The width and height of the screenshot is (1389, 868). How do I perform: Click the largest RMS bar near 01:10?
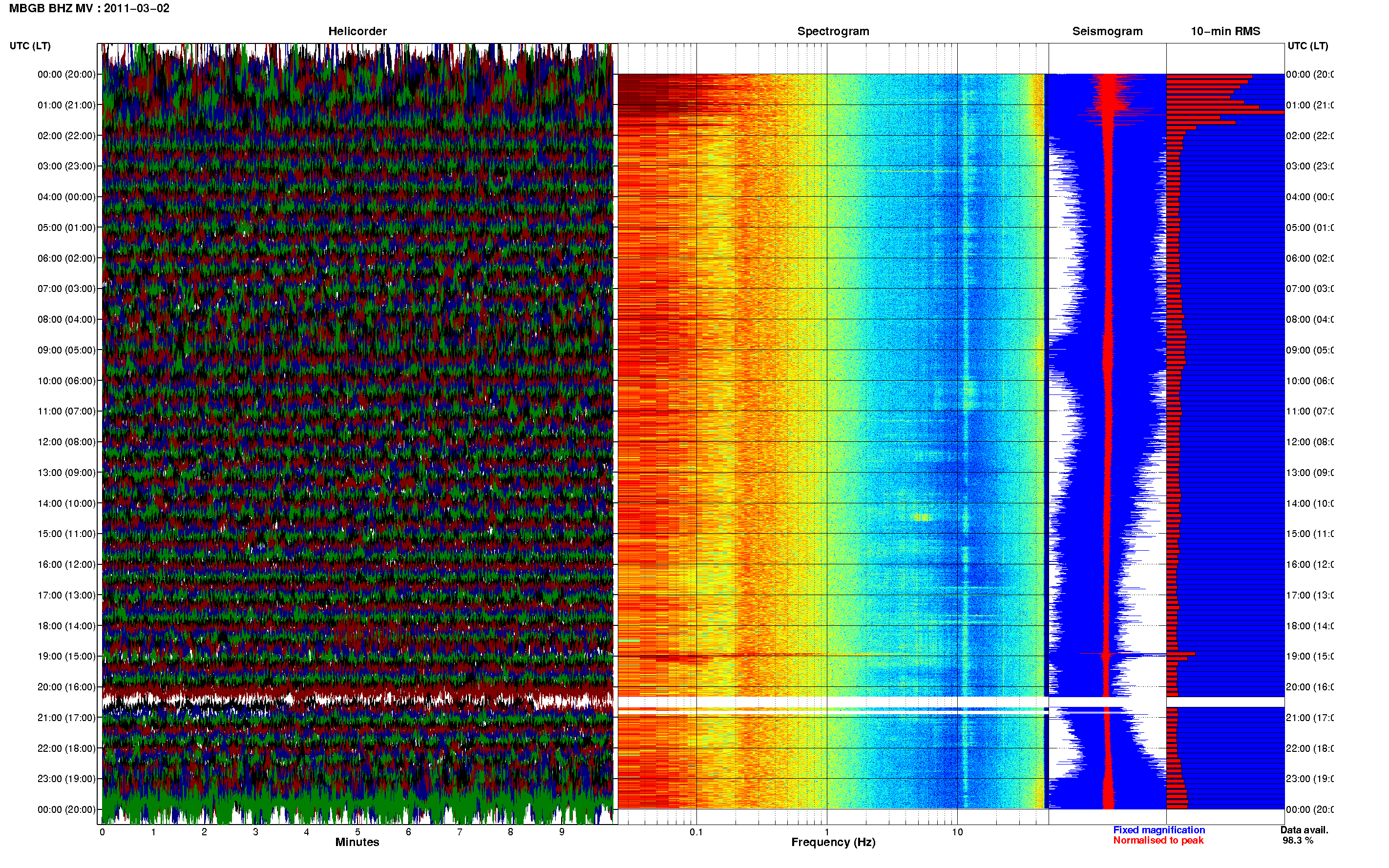click(x=1225, y=112)
